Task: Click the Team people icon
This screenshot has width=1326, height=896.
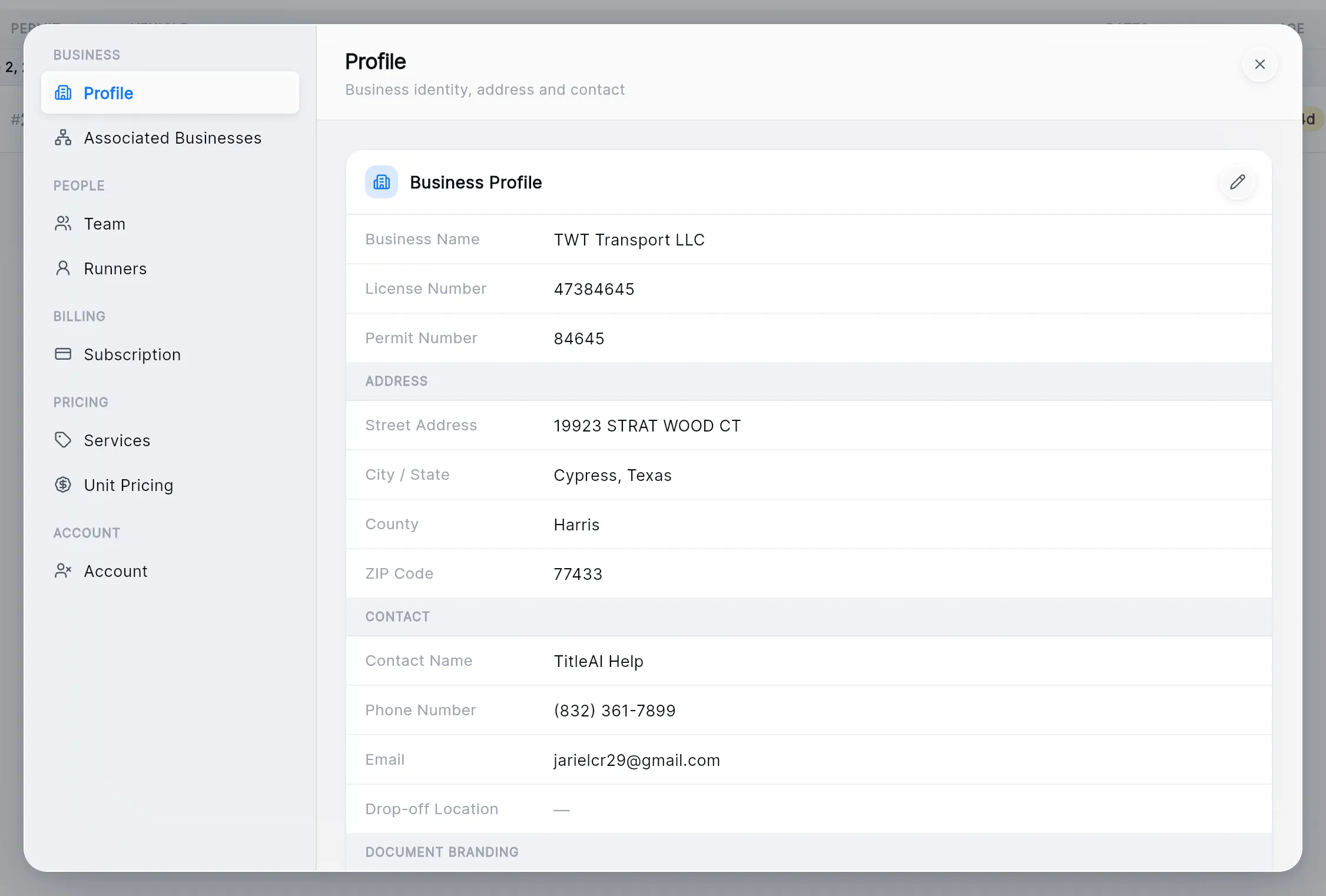Action: (x=63, y=224)
